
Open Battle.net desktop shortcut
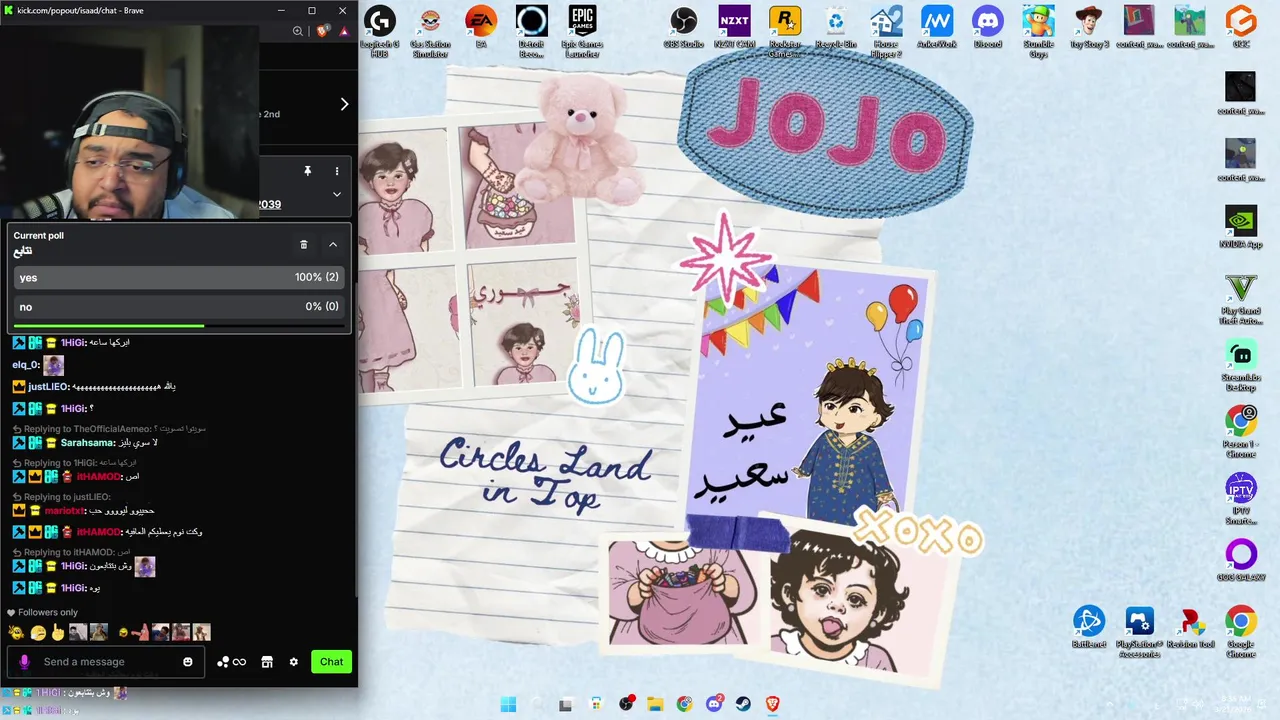[1088, 627]
